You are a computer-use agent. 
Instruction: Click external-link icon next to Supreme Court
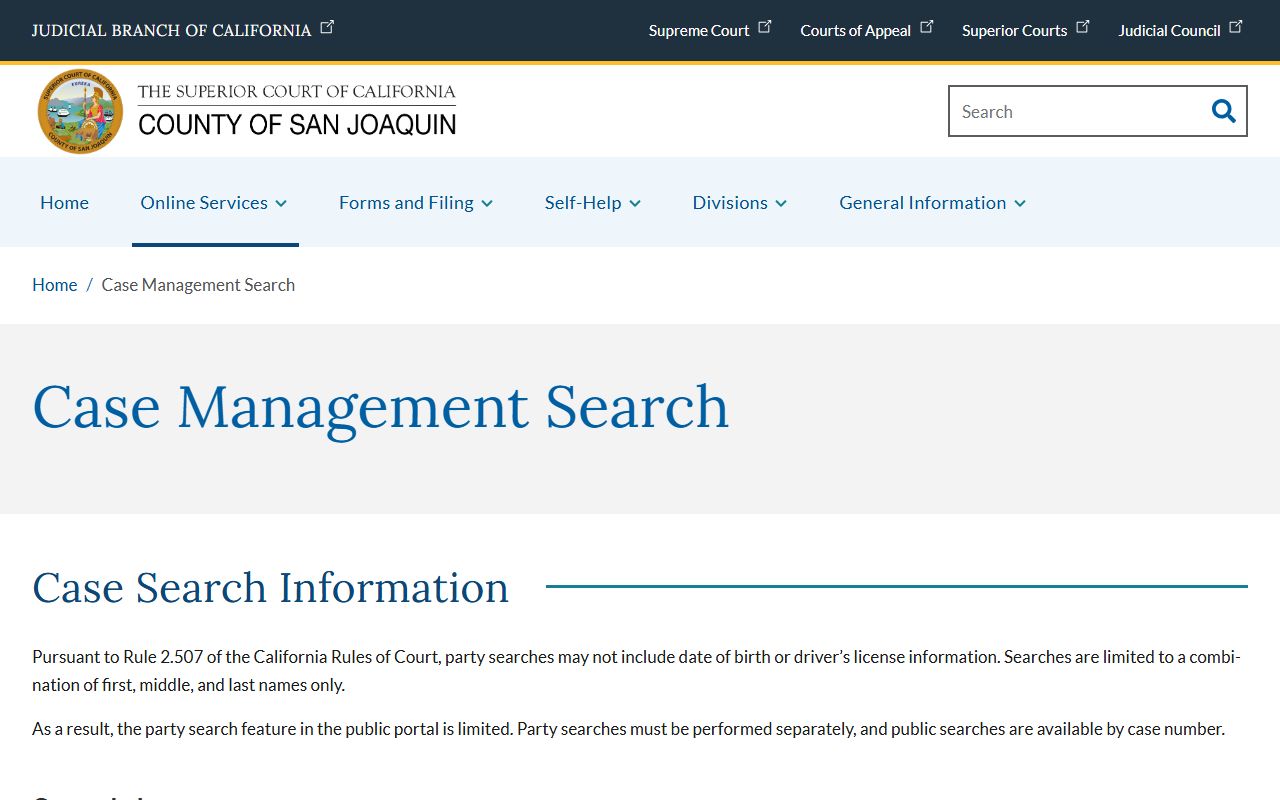pyautogui.click(x=765, y=27)
